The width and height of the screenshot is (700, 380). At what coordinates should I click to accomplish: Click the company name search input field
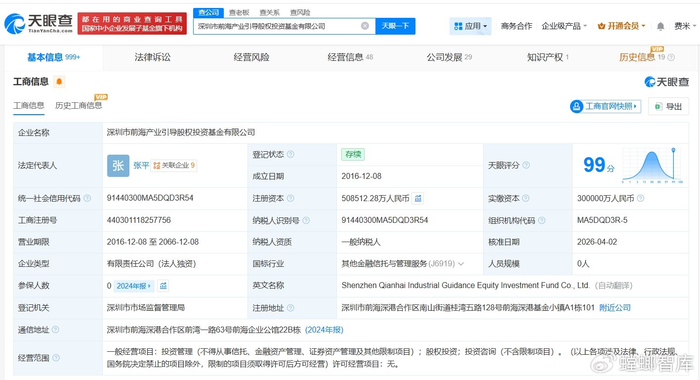[277, 26]
